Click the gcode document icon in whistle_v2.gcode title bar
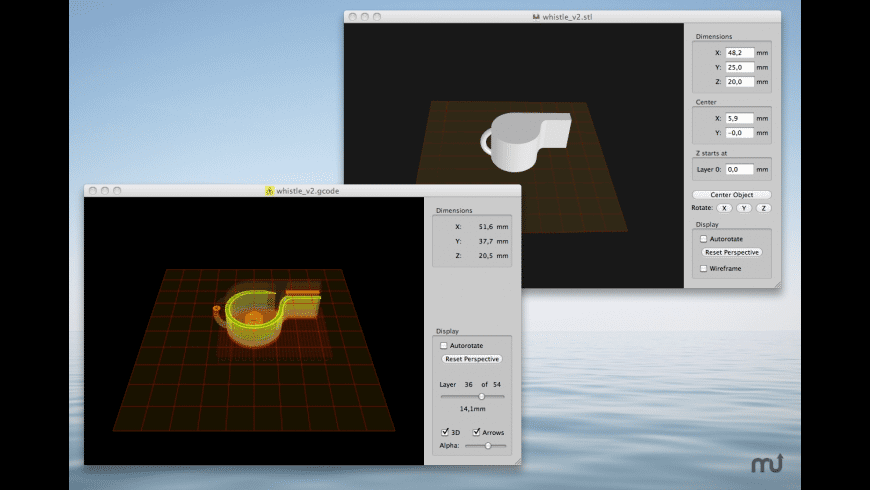This screenshot has height=490, width=870. (x=270, y=190)
